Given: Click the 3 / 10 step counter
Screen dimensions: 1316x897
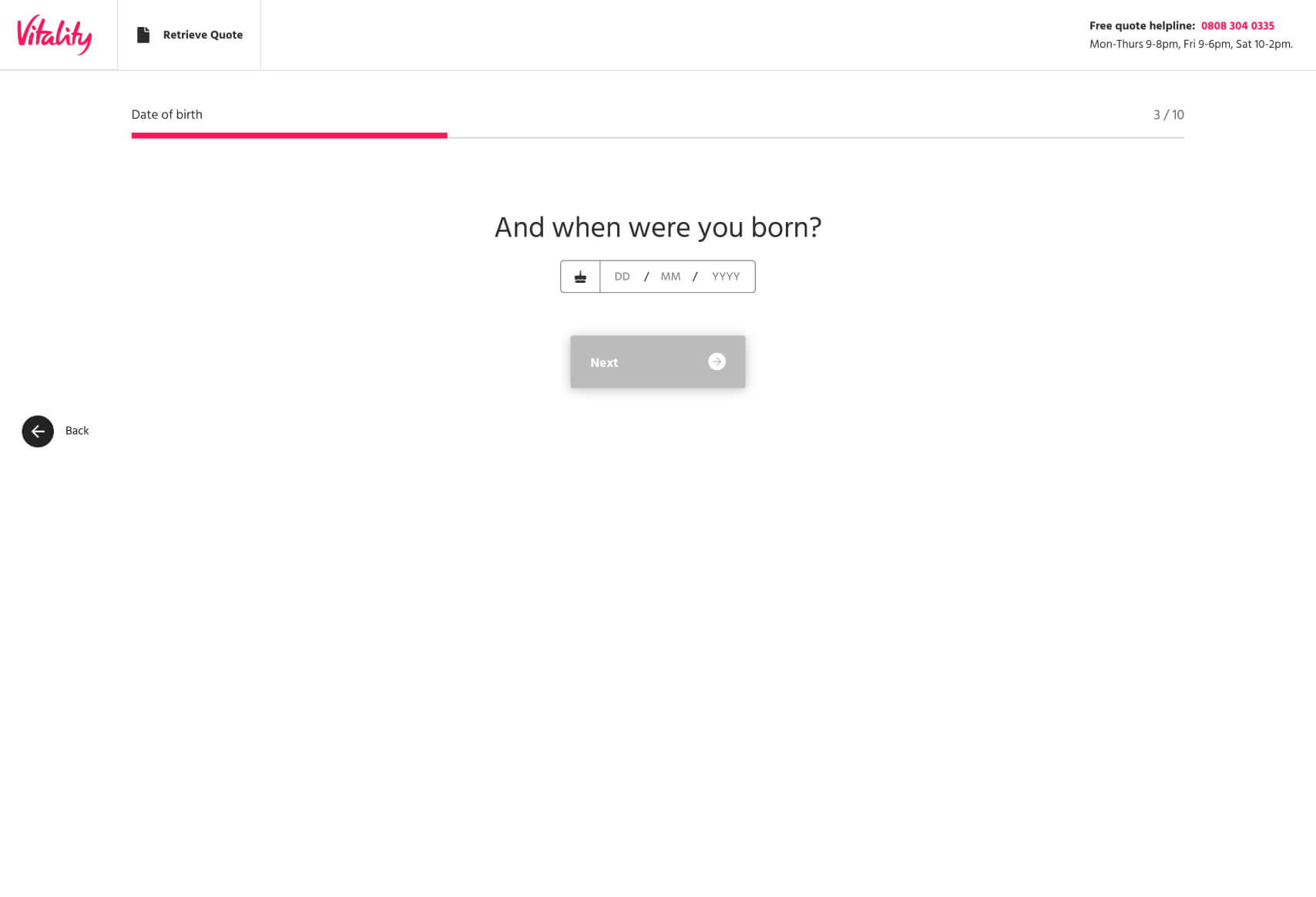Looking at the screenshot, I should 1168,115.
